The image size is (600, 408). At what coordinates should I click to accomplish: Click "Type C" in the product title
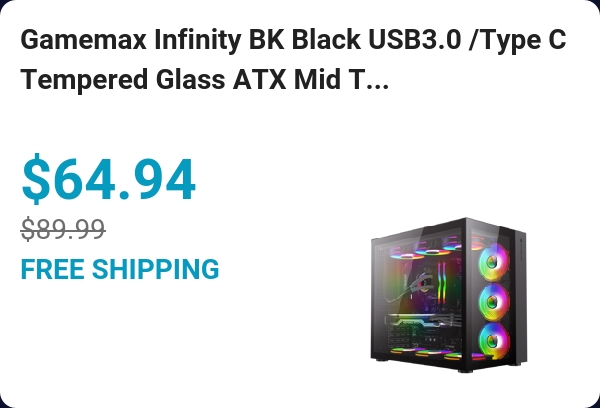tap(520, 41)
